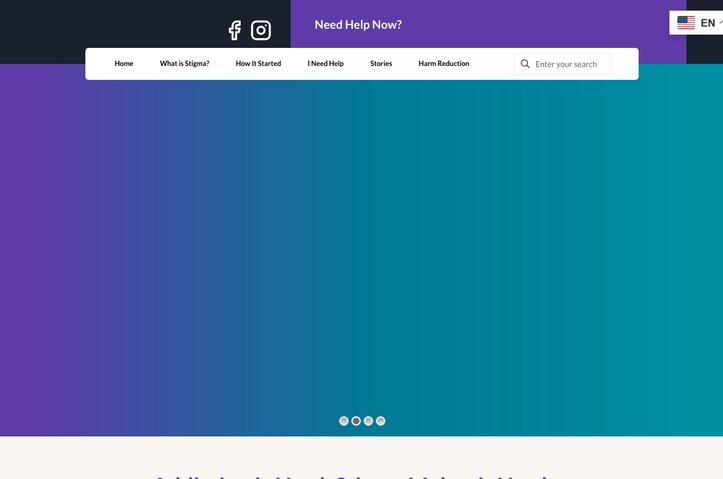
Task: Open the Harm Reduction menu item
Action: (444, 64)
